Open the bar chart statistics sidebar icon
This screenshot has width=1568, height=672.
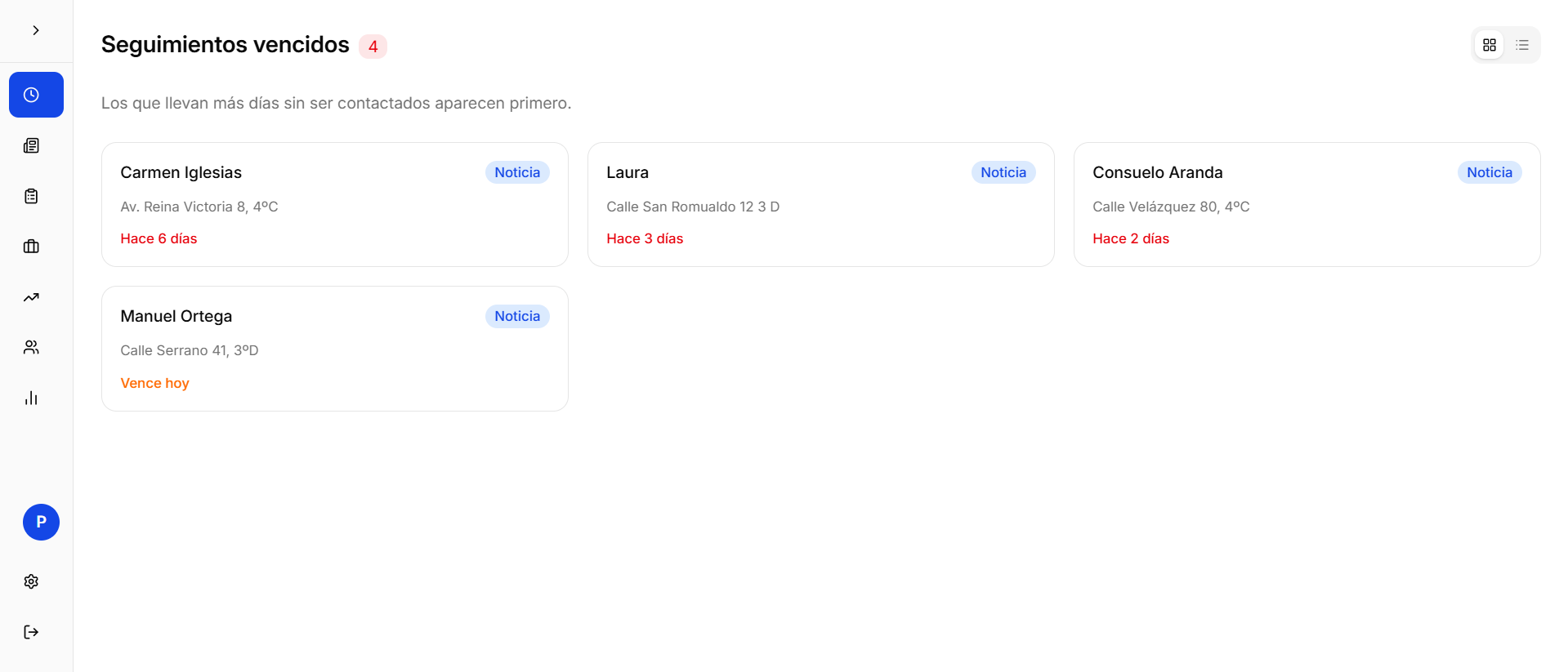click(x=31, y=398)
